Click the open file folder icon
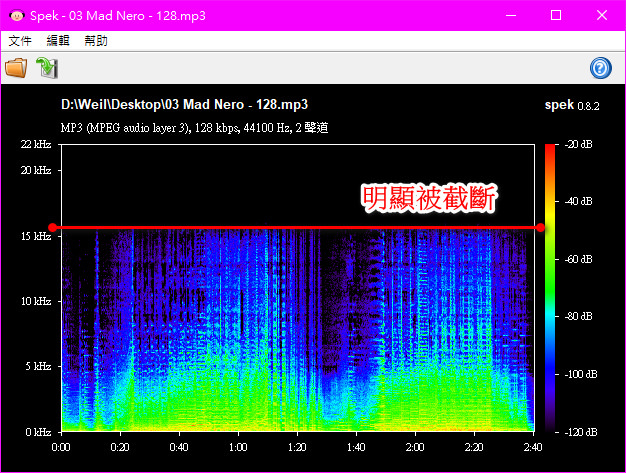The height and width of the screenshot is (473, 626). pos(16,68)
